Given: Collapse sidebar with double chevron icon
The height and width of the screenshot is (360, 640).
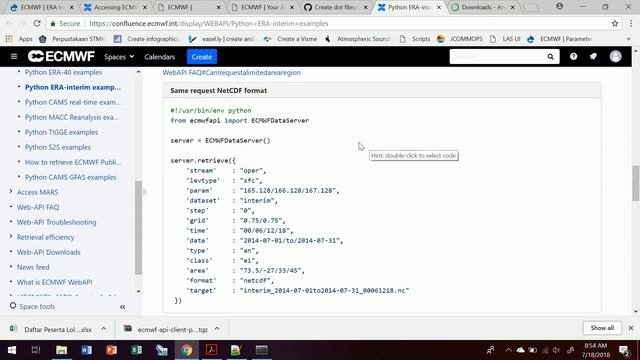Looking at the screenshot, I should (122, 307).
